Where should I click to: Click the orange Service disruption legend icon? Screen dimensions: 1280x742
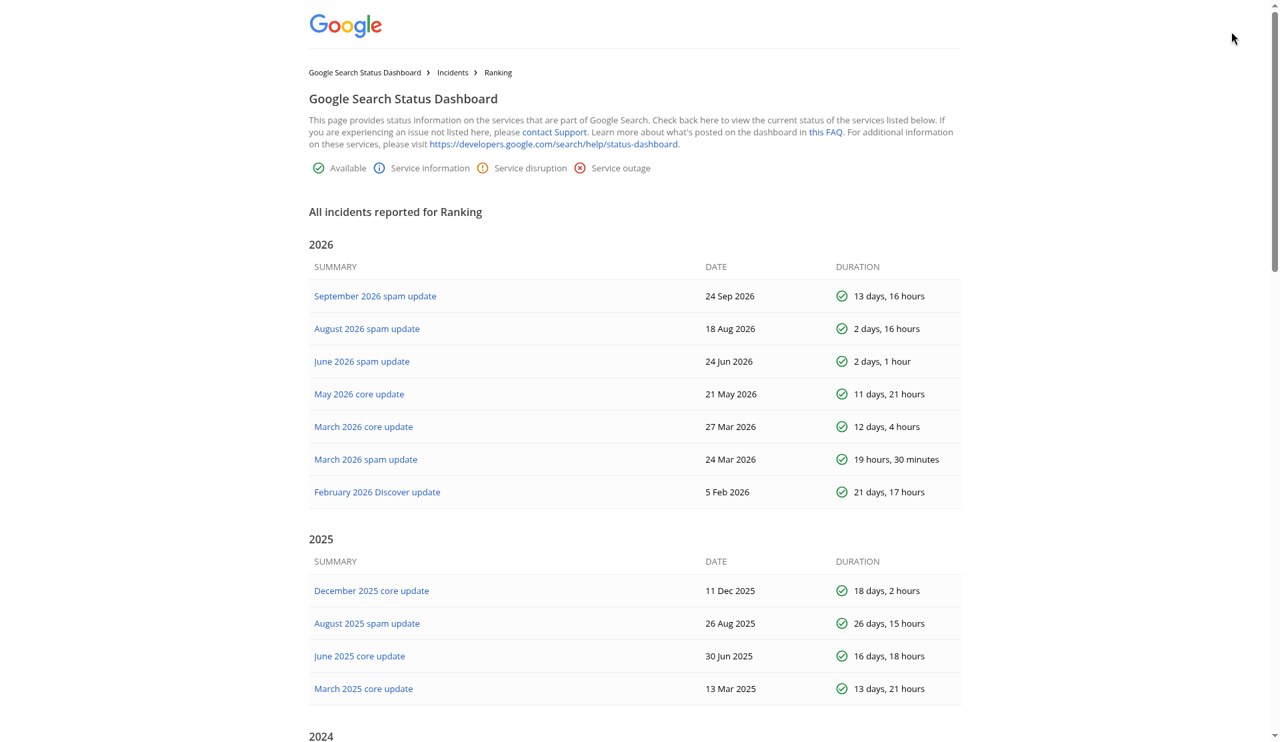(x=483, y=168)
